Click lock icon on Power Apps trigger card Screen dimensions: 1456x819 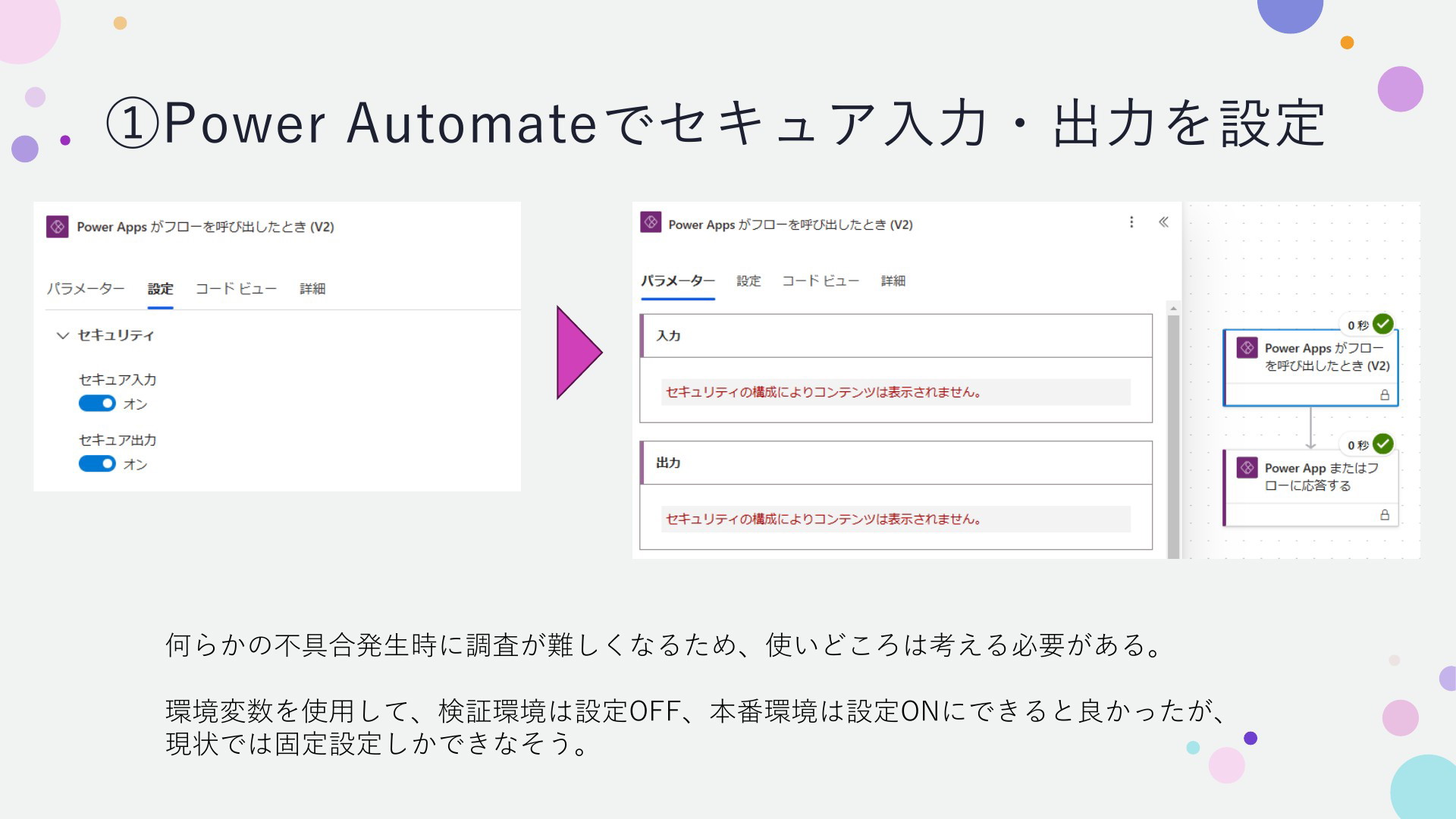[x=1385, y=395]
